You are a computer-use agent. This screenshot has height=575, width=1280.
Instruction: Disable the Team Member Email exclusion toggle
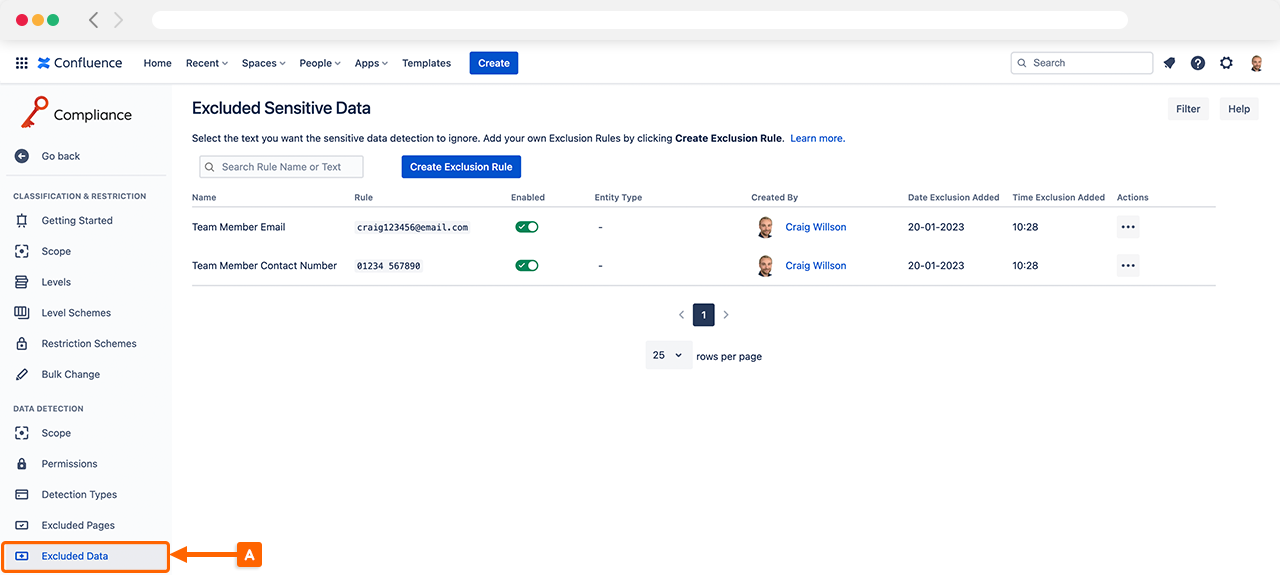click(x=527, y=227)
